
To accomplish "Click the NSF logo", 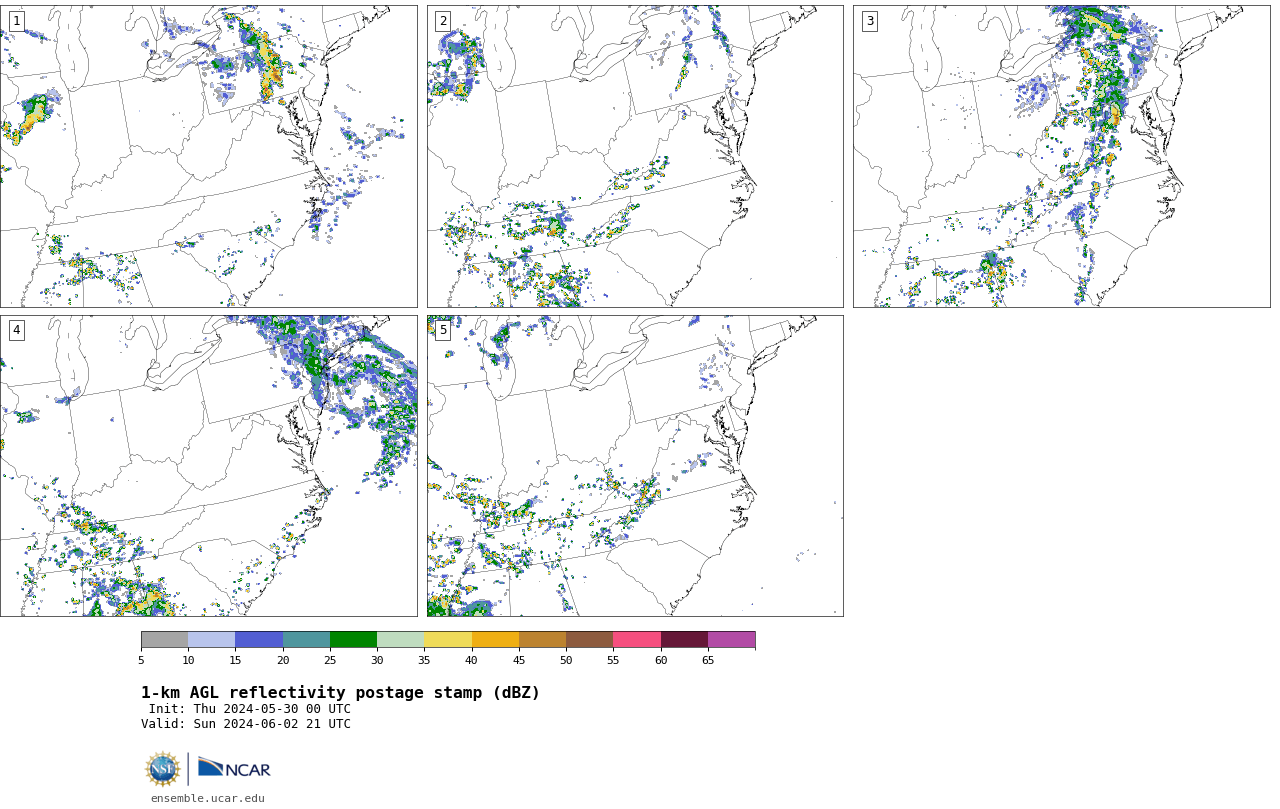I will click(163, 769).
